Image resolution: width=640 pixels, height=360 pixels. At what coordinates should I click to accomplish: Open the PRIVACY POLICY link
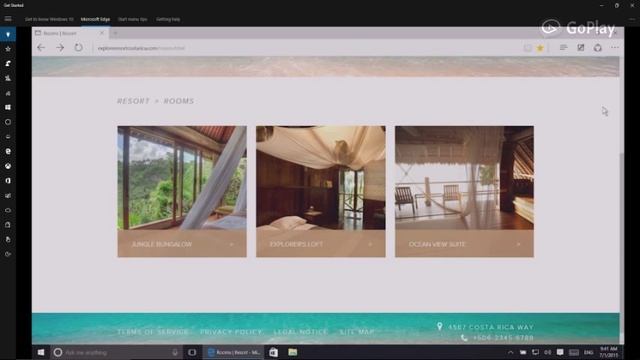pos(231,332)
